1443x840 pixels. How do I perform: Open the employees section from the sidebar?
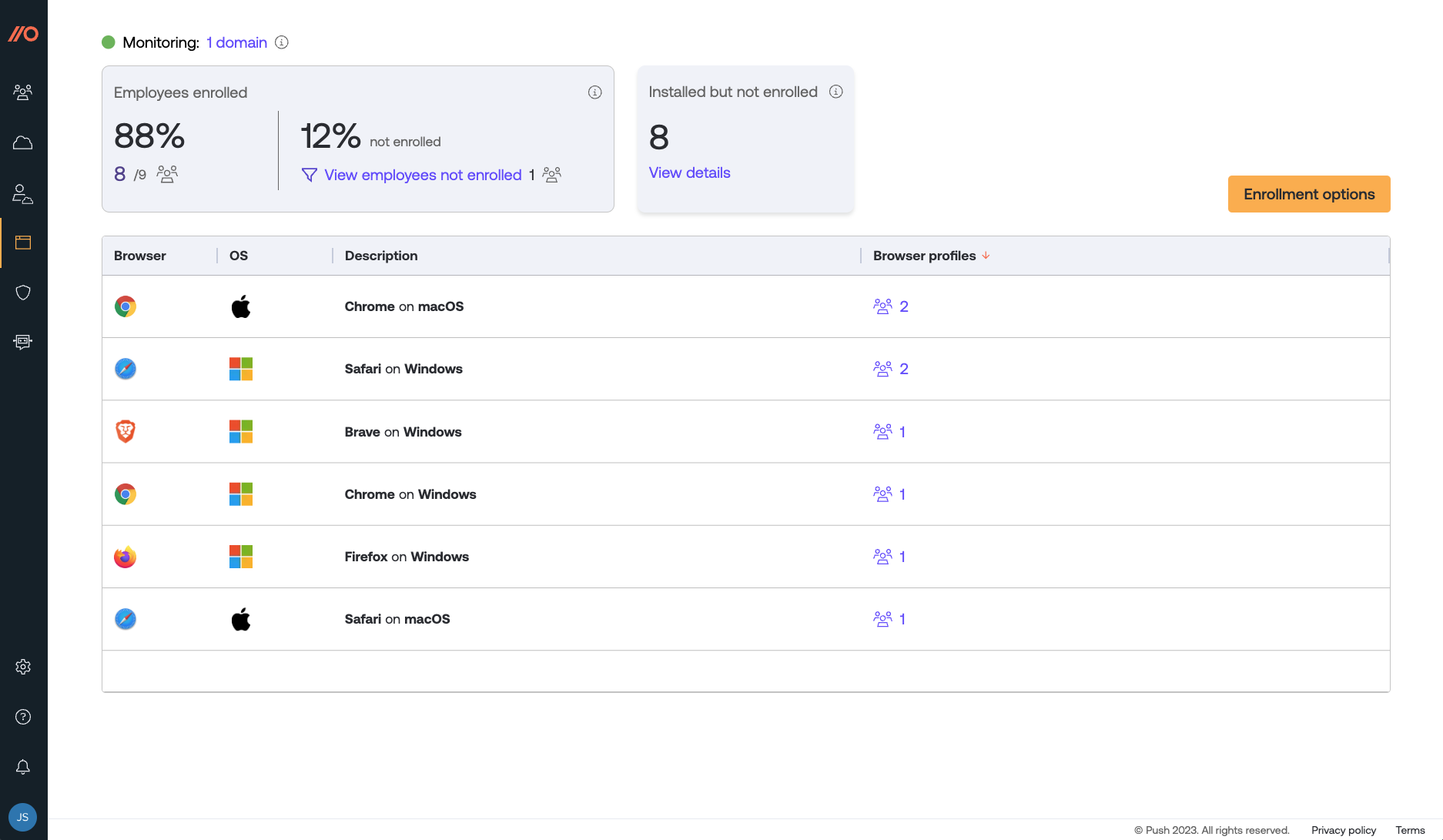(23, 92)
